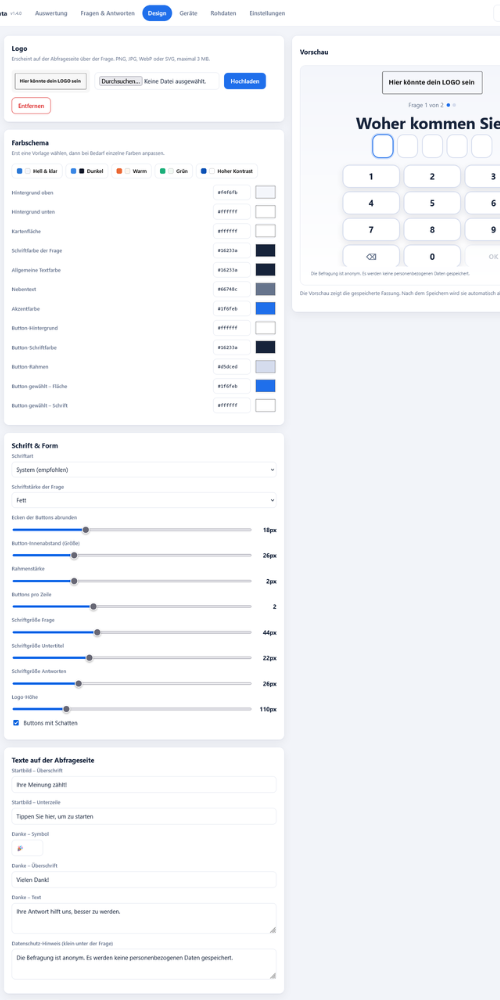This screenshot has height=1000, width=500.
Task: Open the Schriftart dropdown
Action: [144, 469]
